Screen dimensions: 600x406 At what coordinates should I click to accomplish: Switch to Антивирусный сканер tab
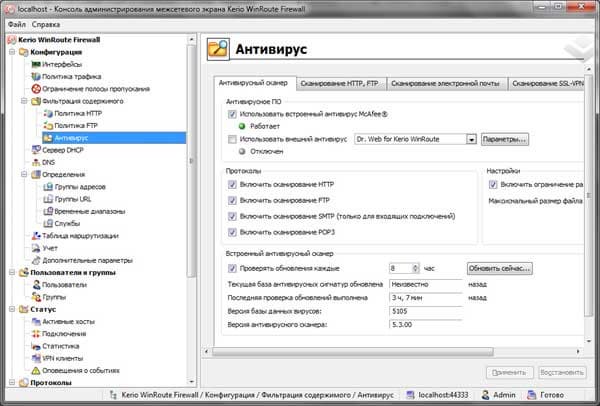253,83
